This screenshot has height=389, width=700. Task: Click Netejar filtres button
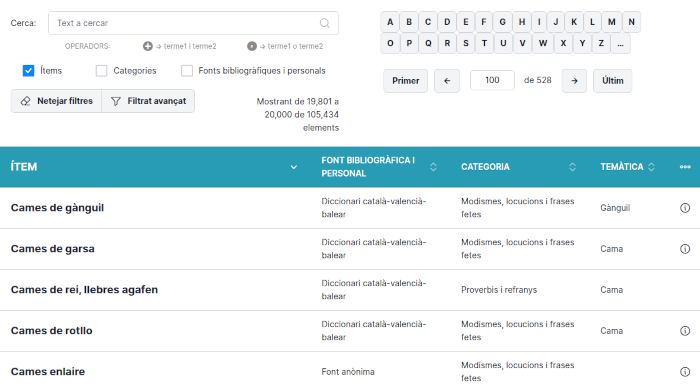57,101
